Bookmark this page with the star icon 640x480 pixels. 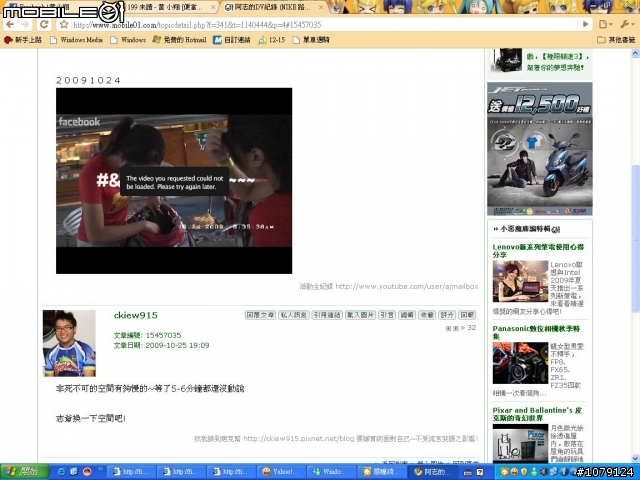[x=64, y=24]
